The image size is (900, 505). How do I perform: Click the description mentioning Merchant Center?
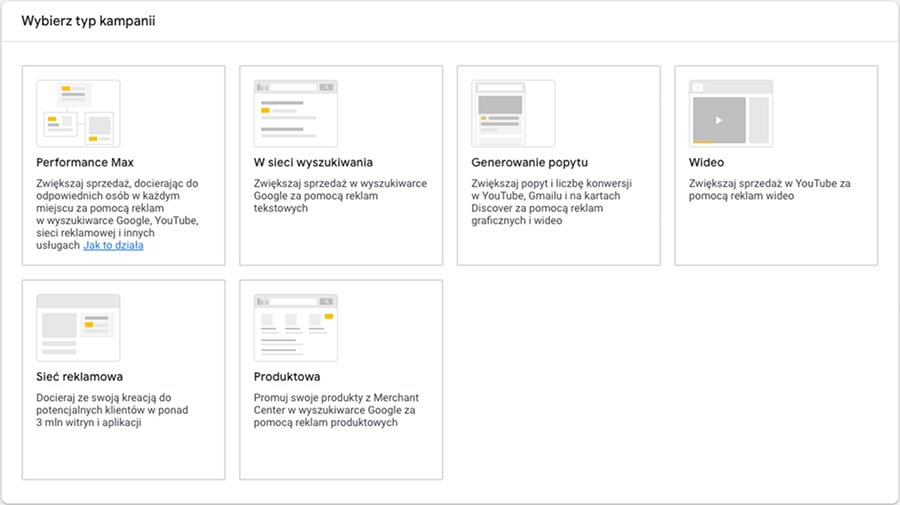click(x=336, y=410)
